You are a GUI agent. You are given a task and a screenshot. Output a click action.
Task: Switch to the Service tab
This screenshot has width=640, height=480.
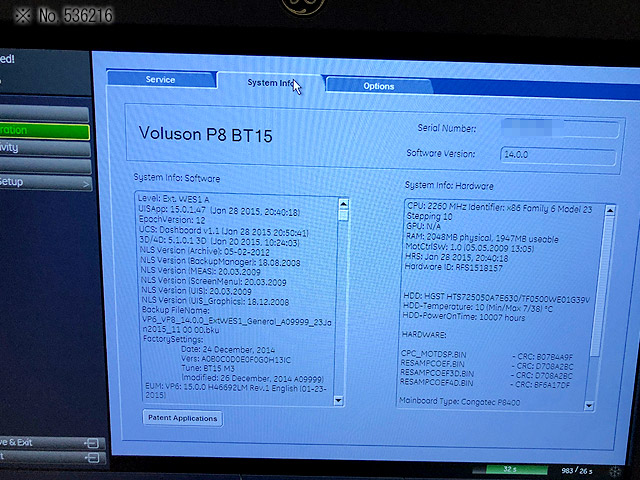(161, 80)
